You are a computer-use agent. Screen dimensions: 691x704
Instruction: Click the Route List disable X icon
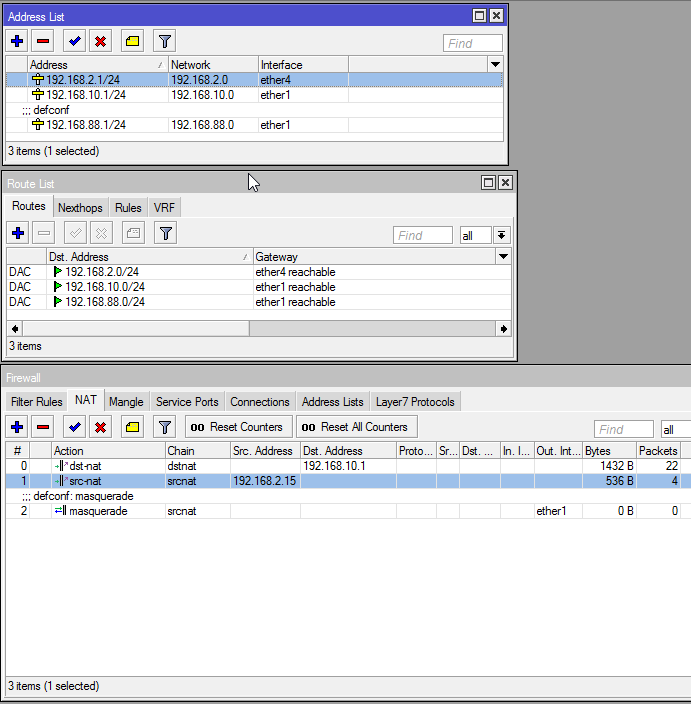pyautogui.click(x=101, y=233)
